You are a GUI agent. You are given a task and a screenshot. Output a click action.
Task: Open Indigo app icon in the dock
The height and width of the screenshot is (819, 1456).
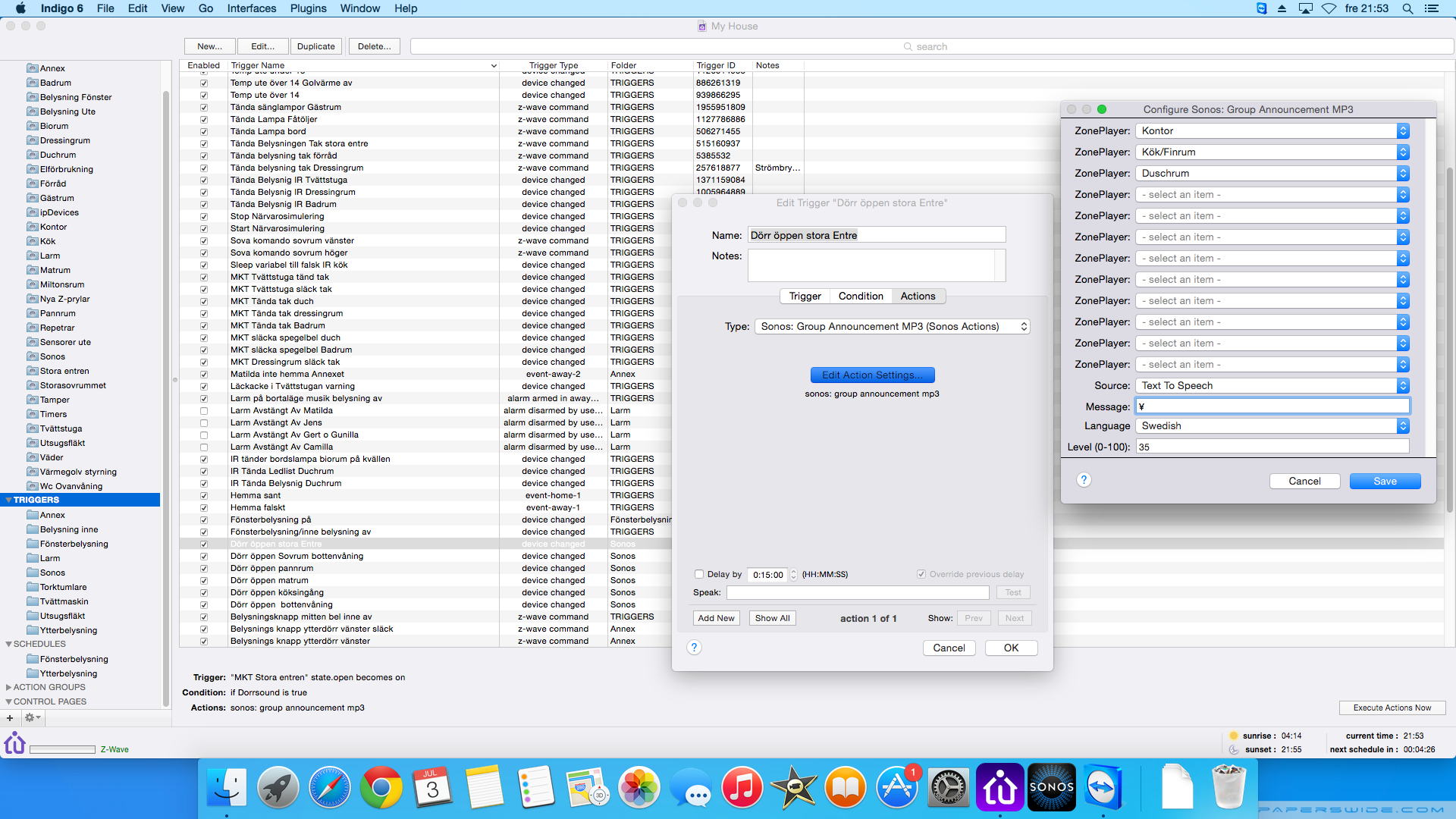[1000, 787]
